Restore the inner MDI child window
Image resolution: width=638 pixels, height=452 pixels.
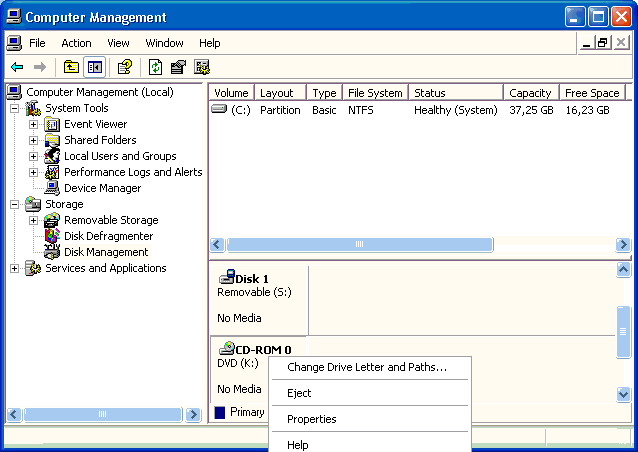tap(603, 43)
